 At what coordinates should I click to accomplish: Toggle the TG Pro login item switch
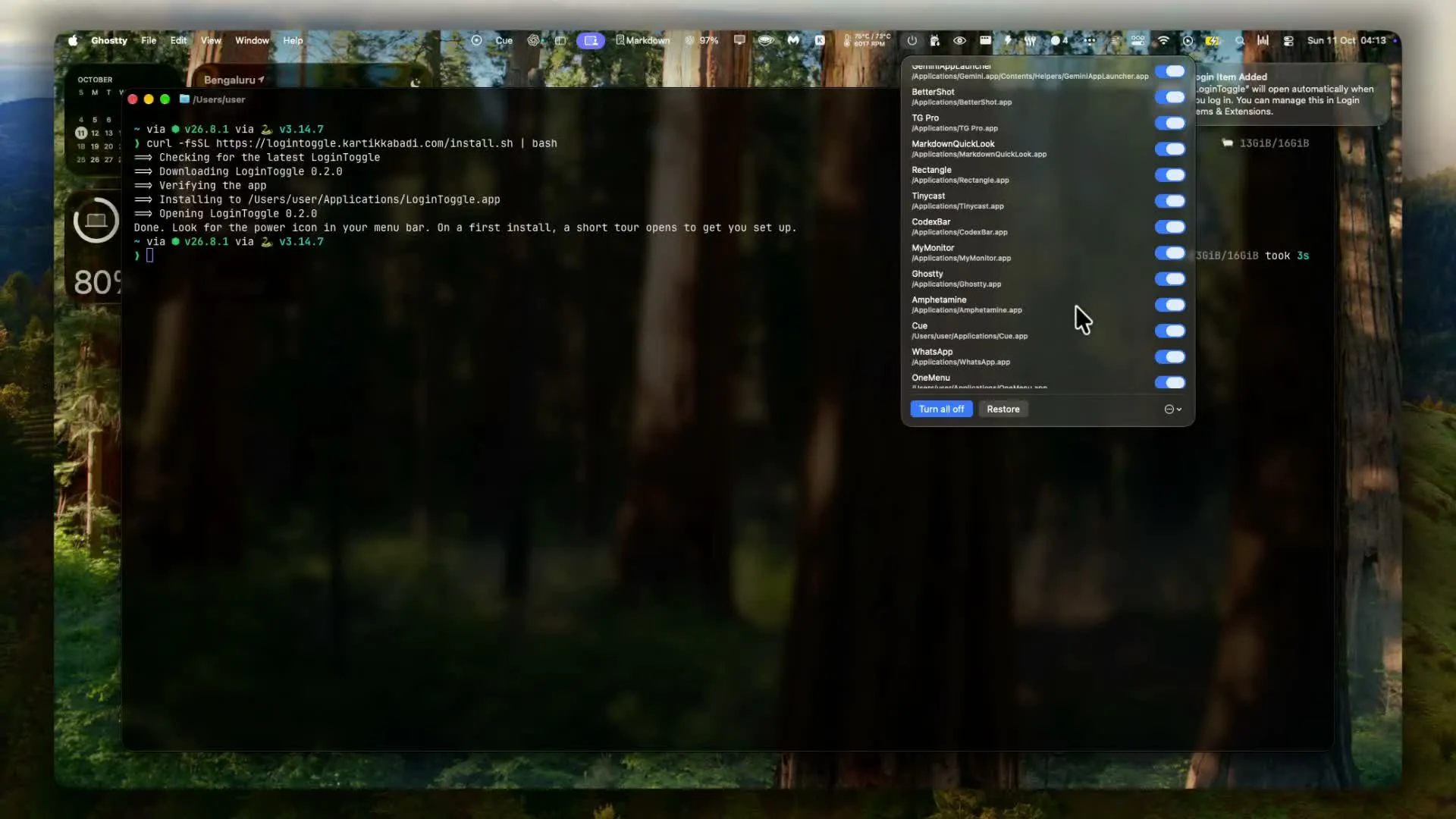pyautogui.click(x=1170, y=123)
